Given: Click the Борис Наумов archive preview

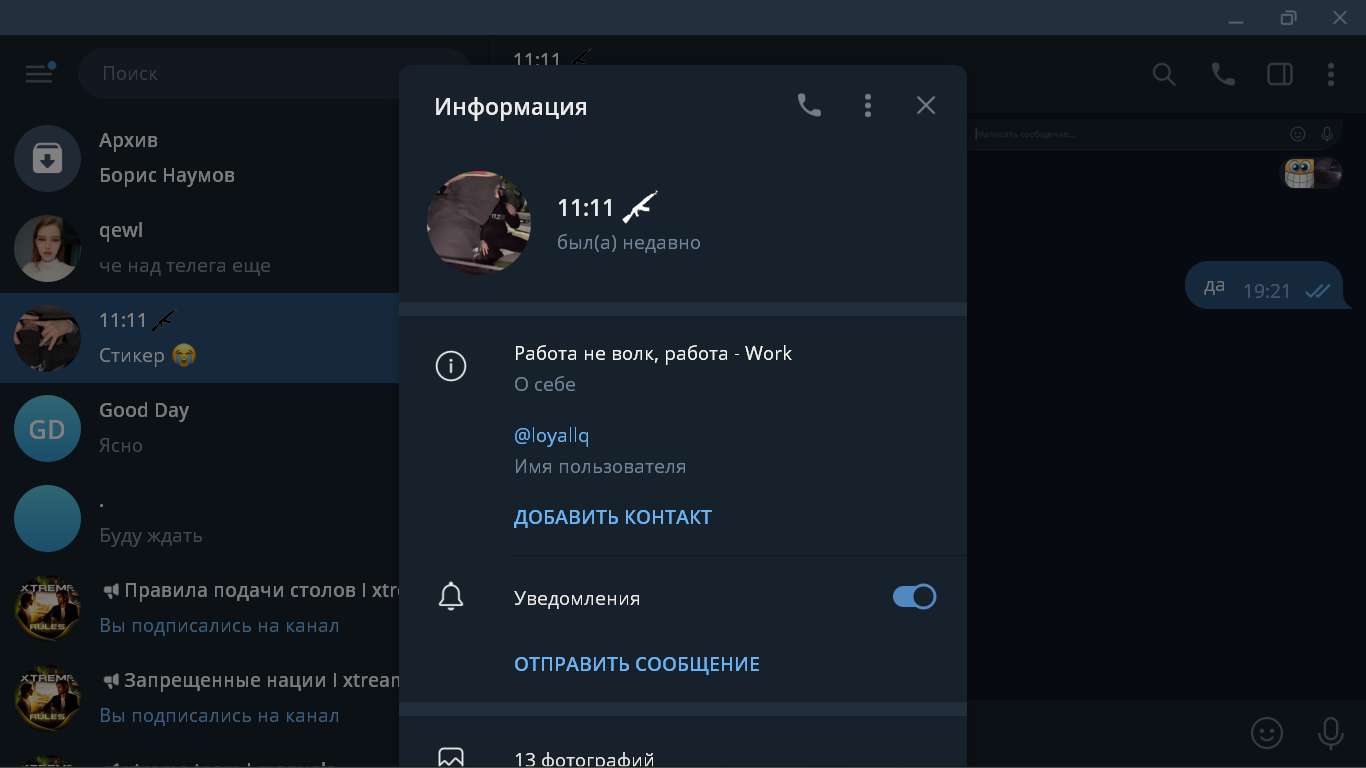Looking at the screenshot, I should [x=167, y=175].
